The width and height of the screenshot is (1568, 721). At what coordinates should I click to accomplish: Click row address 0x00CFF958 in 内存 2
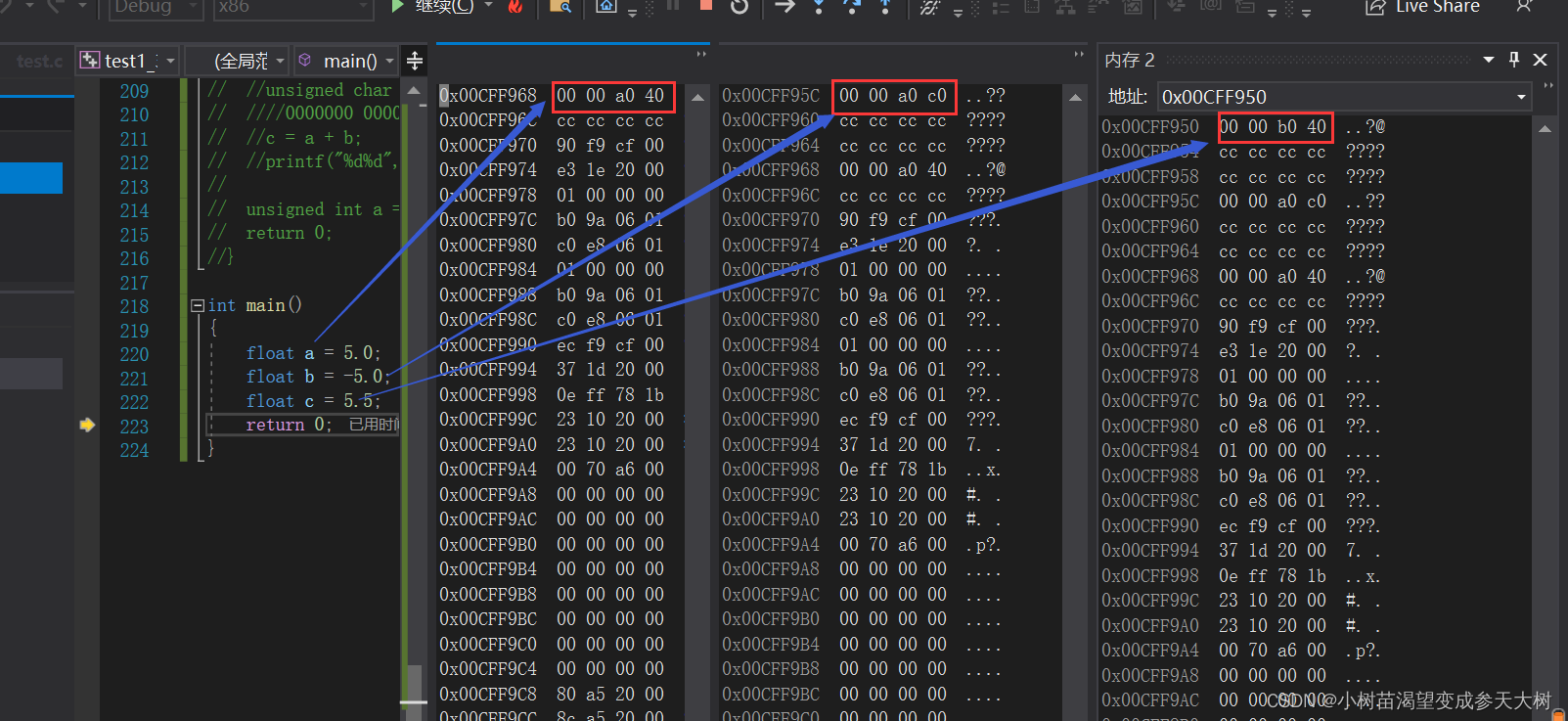tap(1149, 177)
